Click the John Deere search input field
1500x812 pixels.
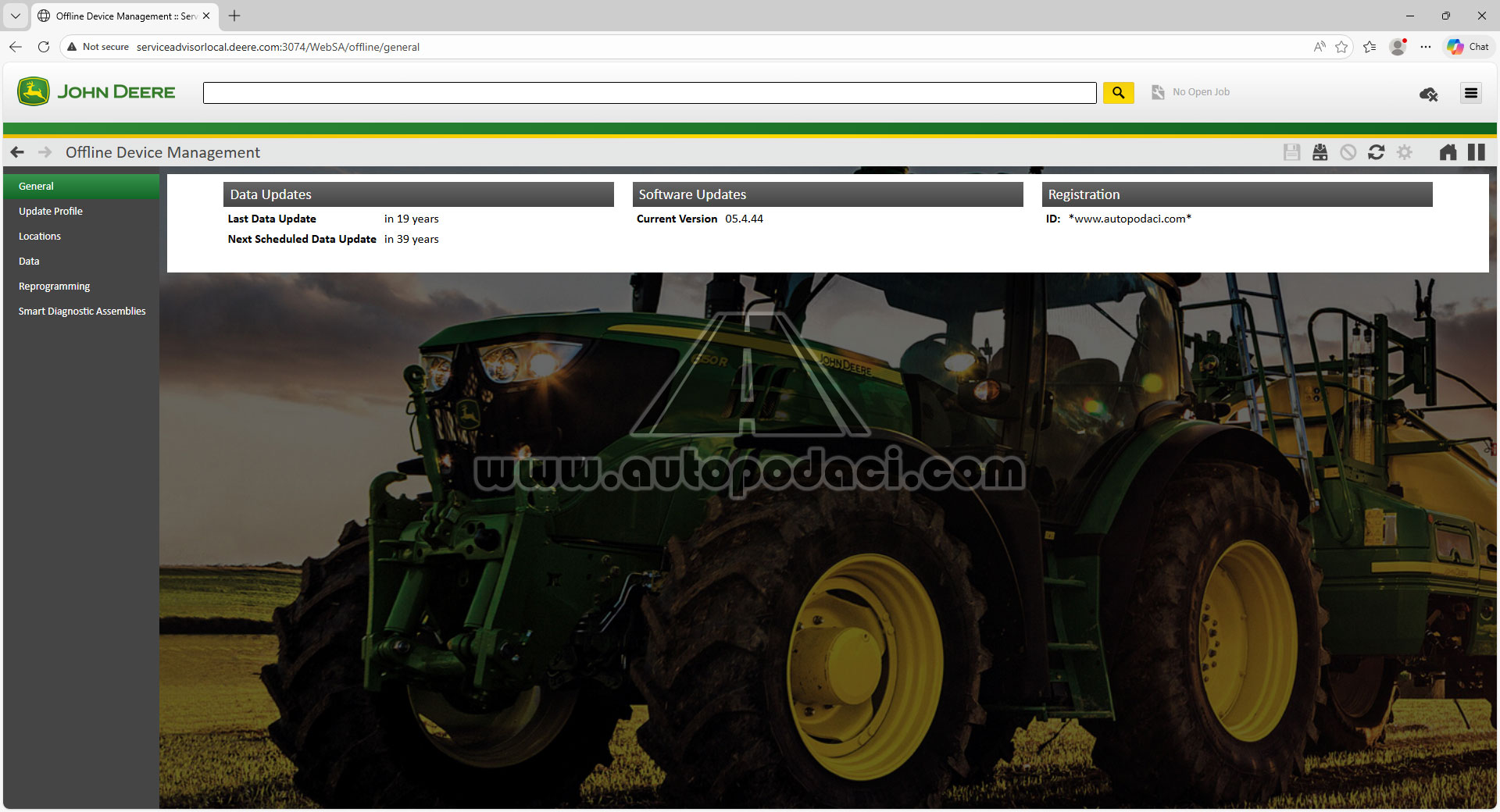(x=649, y=93)
